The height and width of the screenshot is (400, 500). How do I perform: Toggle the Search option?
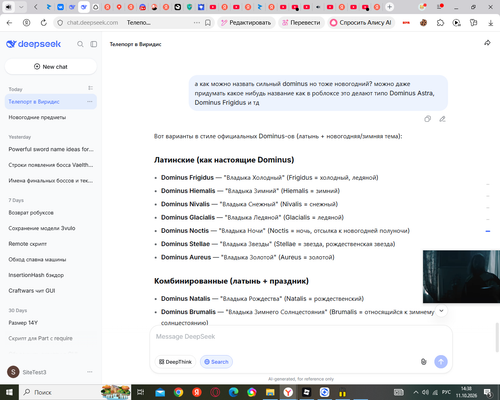[216, 362]
